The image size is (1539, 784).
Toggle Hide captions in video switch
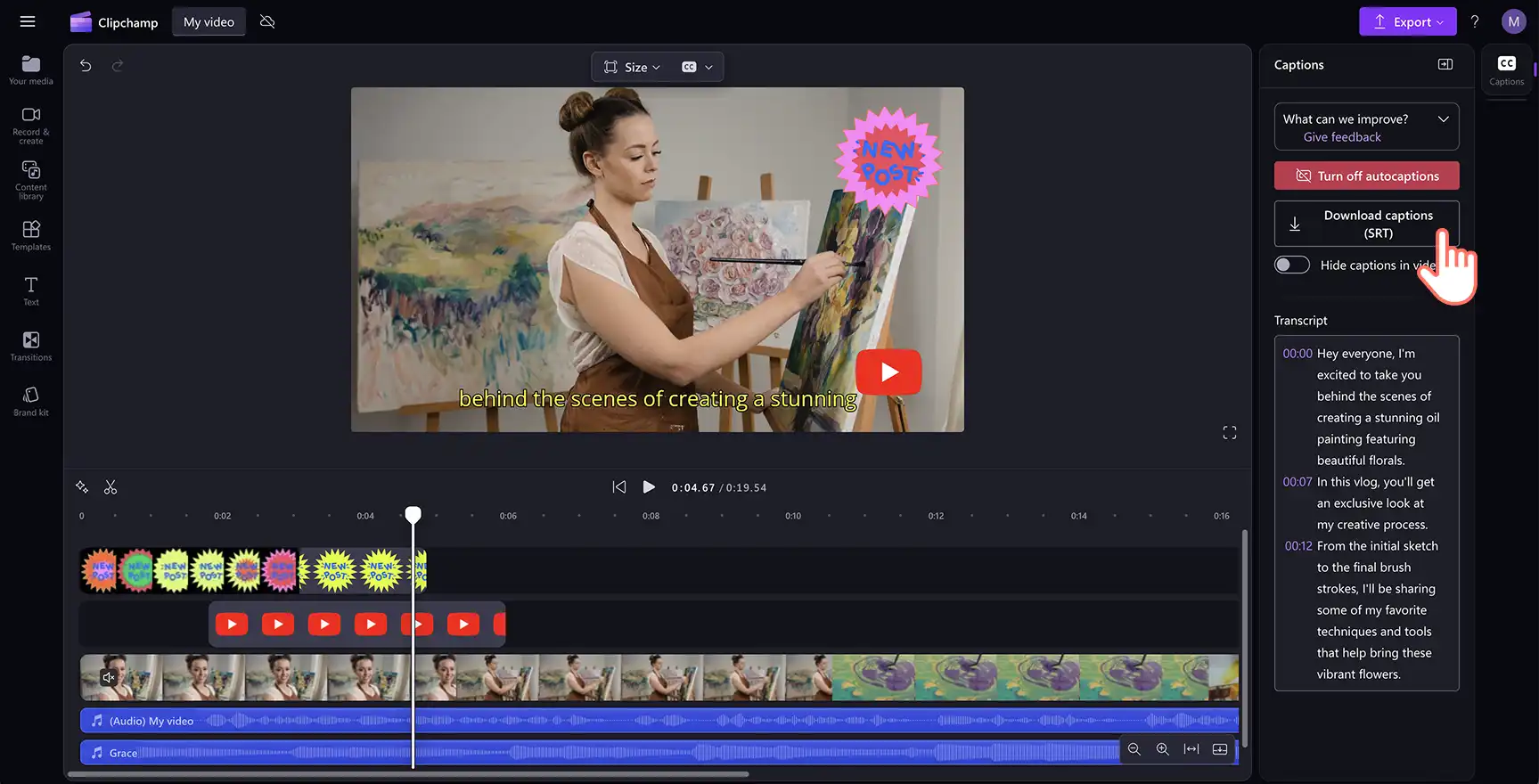point(1291,265)
